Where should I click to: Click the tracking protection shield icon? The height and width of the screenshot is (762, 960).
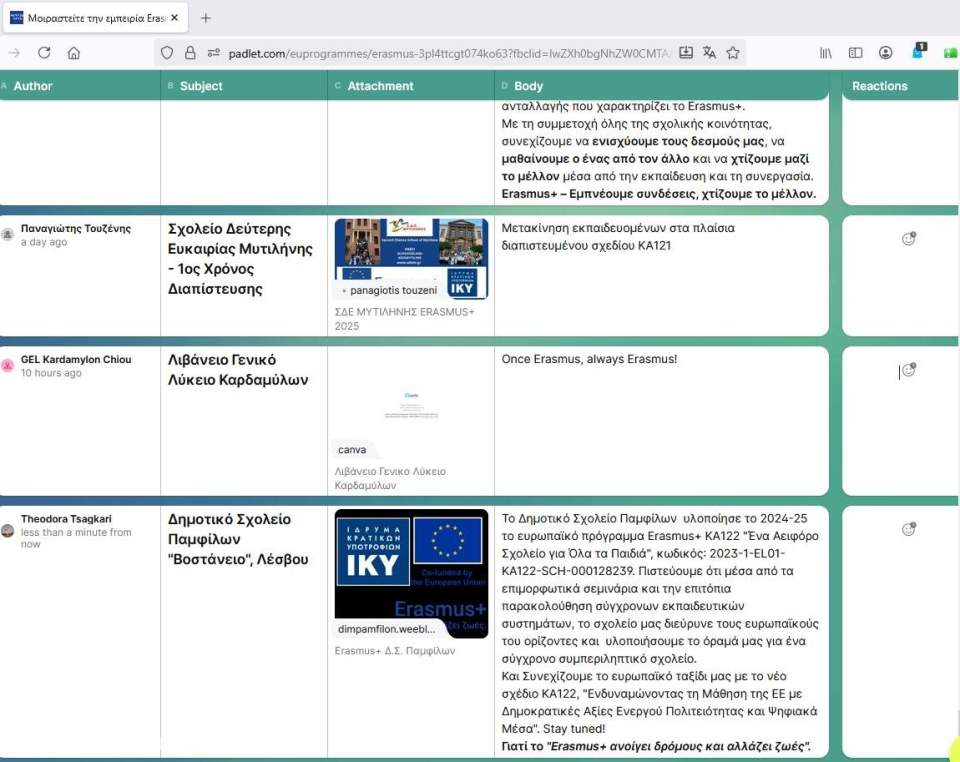point(168,53)
